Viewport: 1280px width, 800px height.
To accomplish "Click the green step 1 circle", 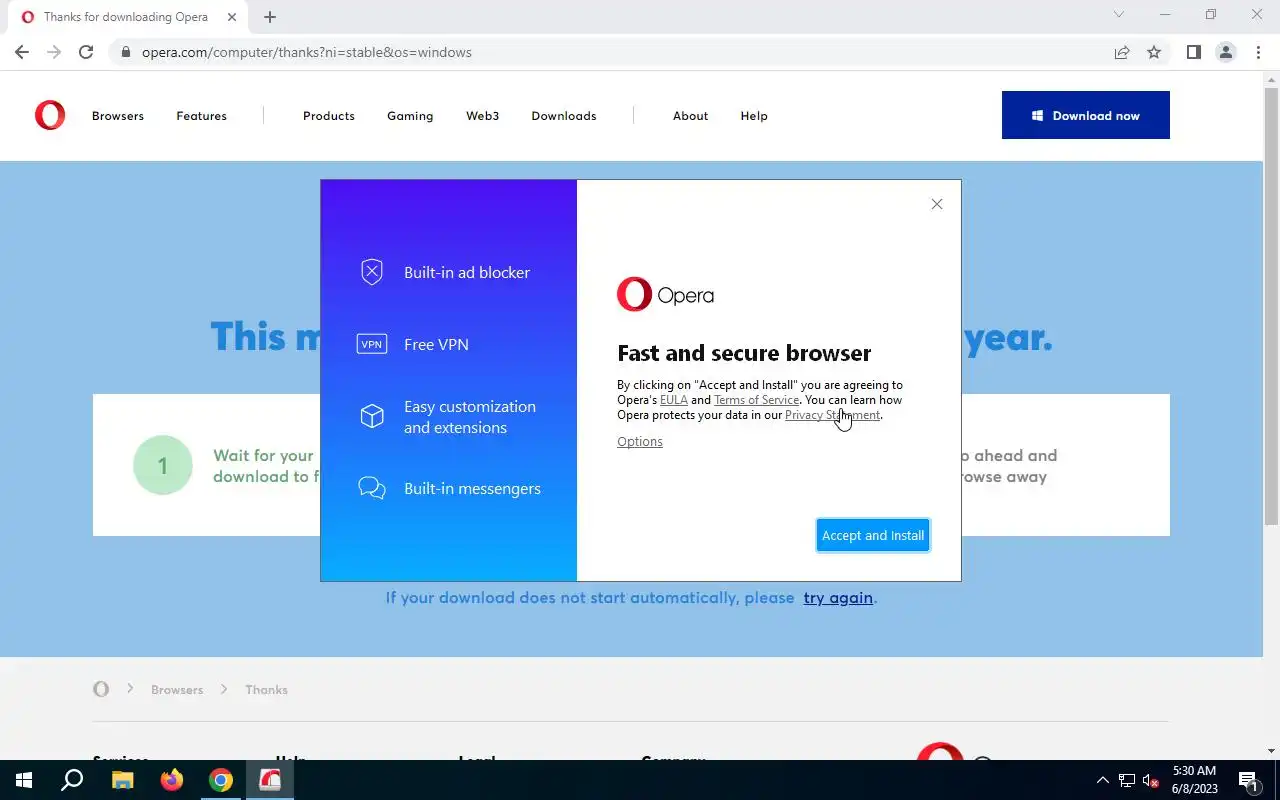I will (162, 465).
